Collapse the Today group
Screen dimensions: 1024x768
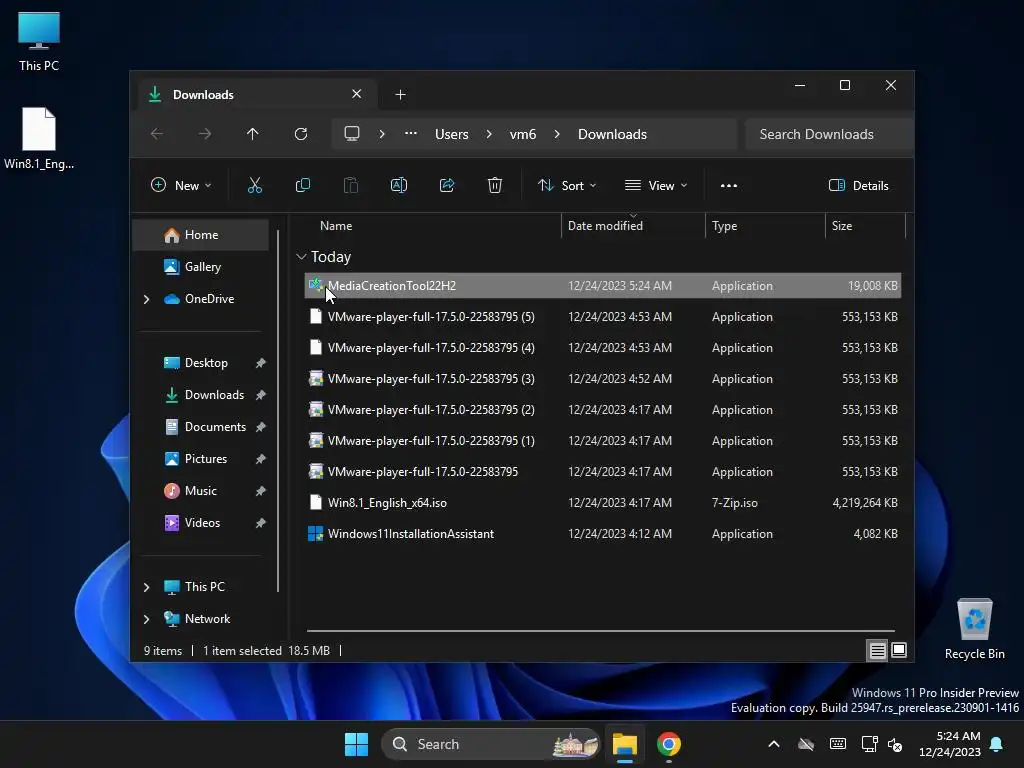pos(301,257)
